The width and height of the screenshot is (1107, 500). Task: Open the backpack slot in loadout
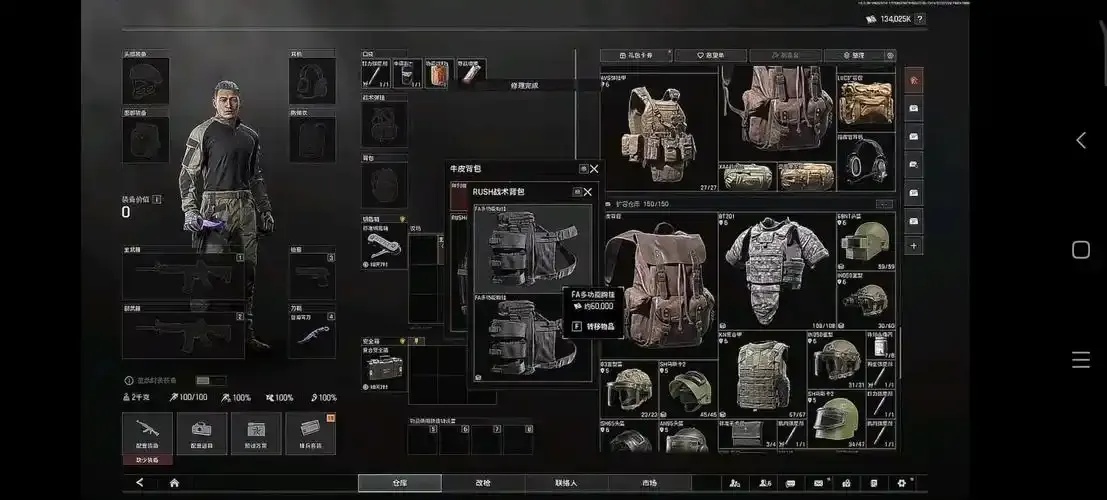[x=384, y=185]
